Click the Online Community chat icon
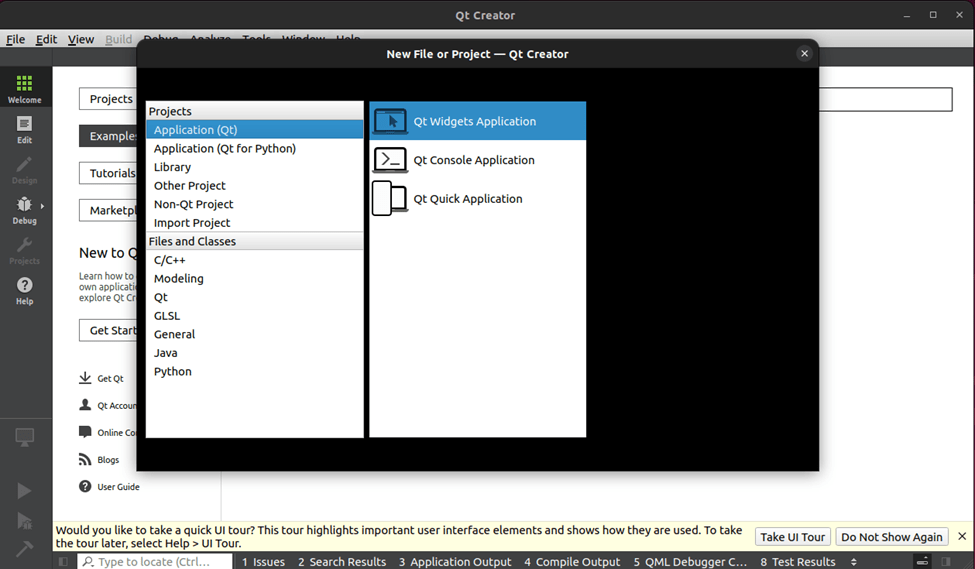975x569 pixels. (85, 432)
